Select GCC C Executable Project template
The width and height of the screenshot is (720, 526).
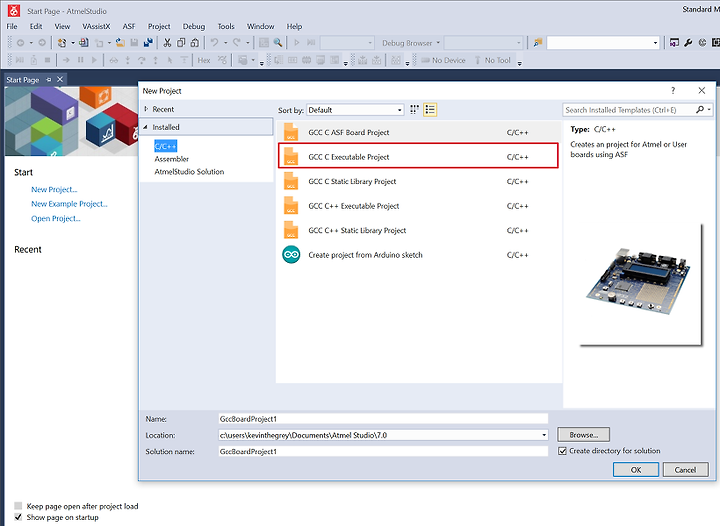click(x=418, y=157)
